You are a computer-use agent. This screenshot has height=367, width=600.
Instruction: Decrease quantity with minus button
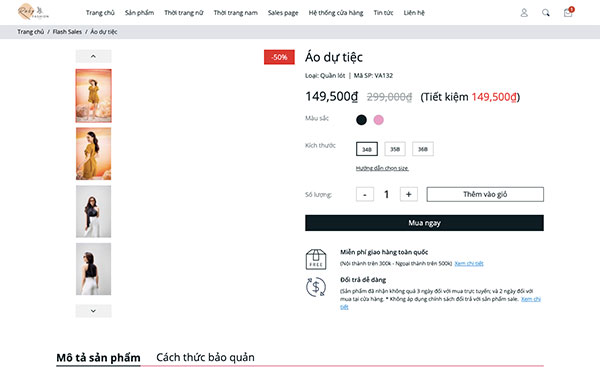pos(365,194)
